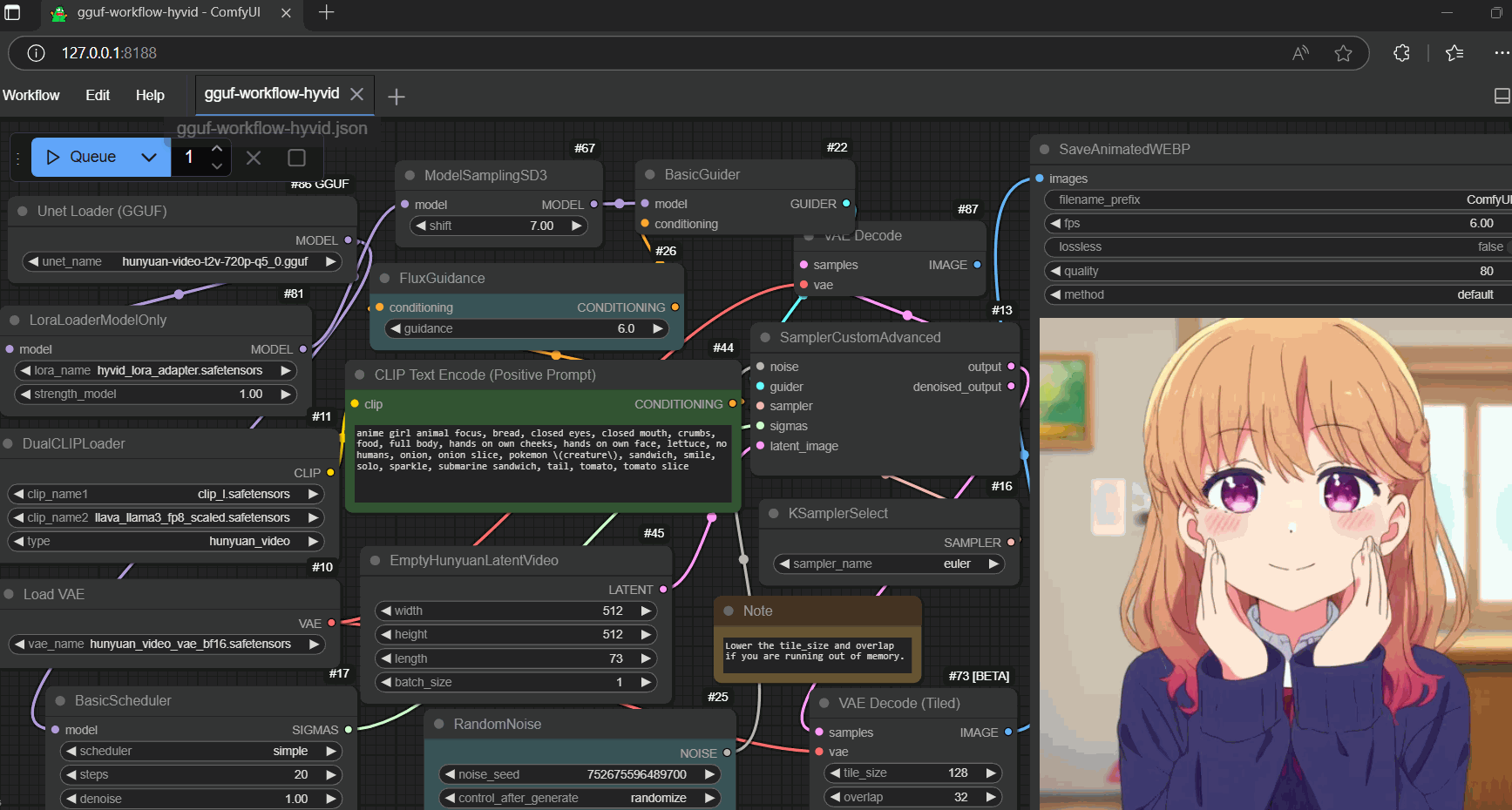Decrease the overlap value arrow

click(x=835, y=797)
